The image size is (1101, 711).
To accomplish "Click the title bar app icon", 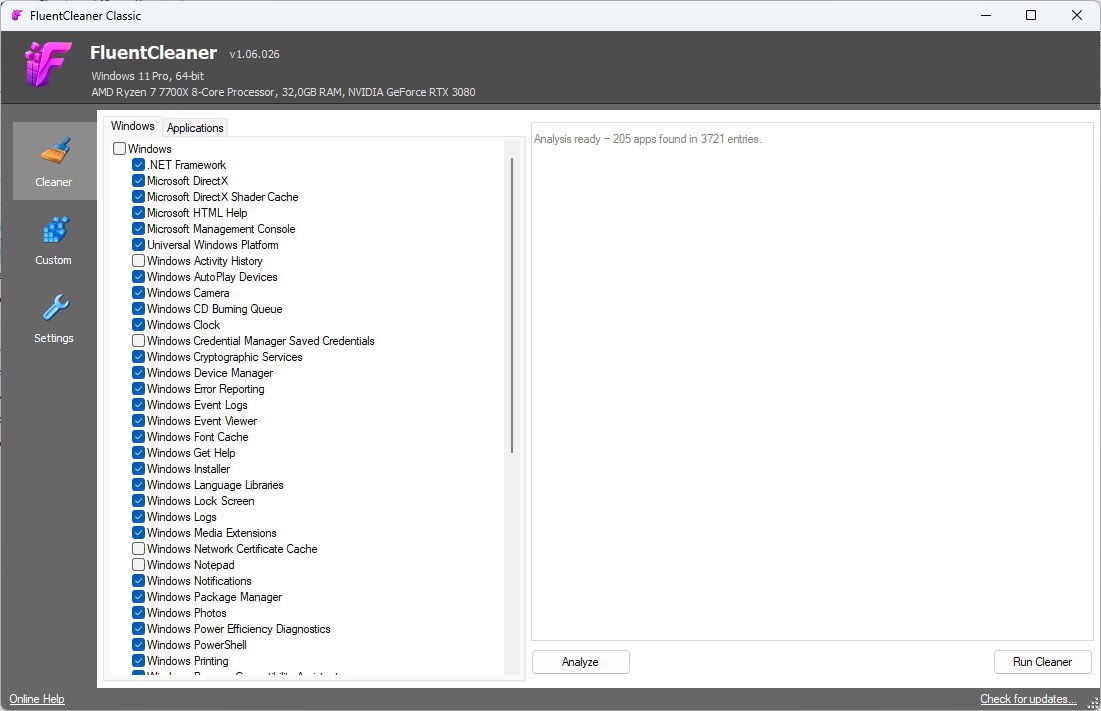I will 17,15.
